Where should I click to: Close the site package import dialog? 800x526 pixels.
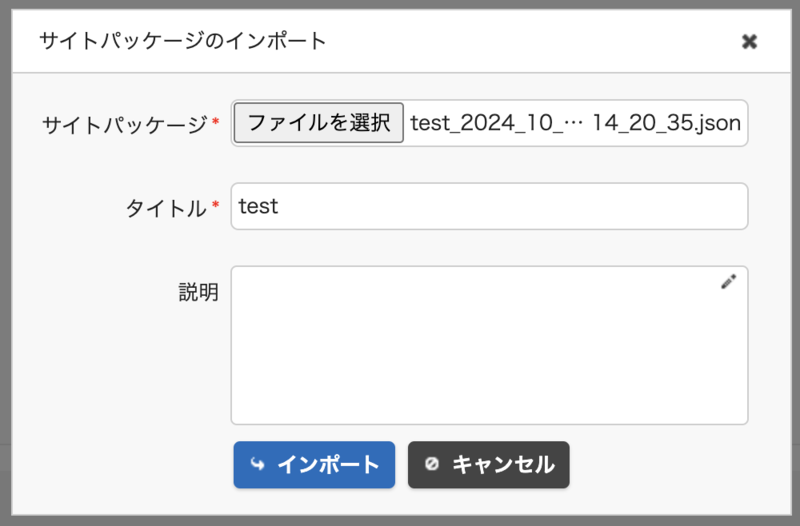tap(749, 41)
